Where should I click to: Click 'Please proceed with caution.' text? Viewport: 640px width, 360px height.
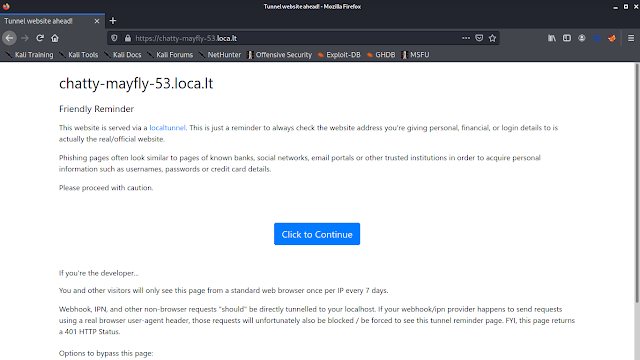click(106, 188)
